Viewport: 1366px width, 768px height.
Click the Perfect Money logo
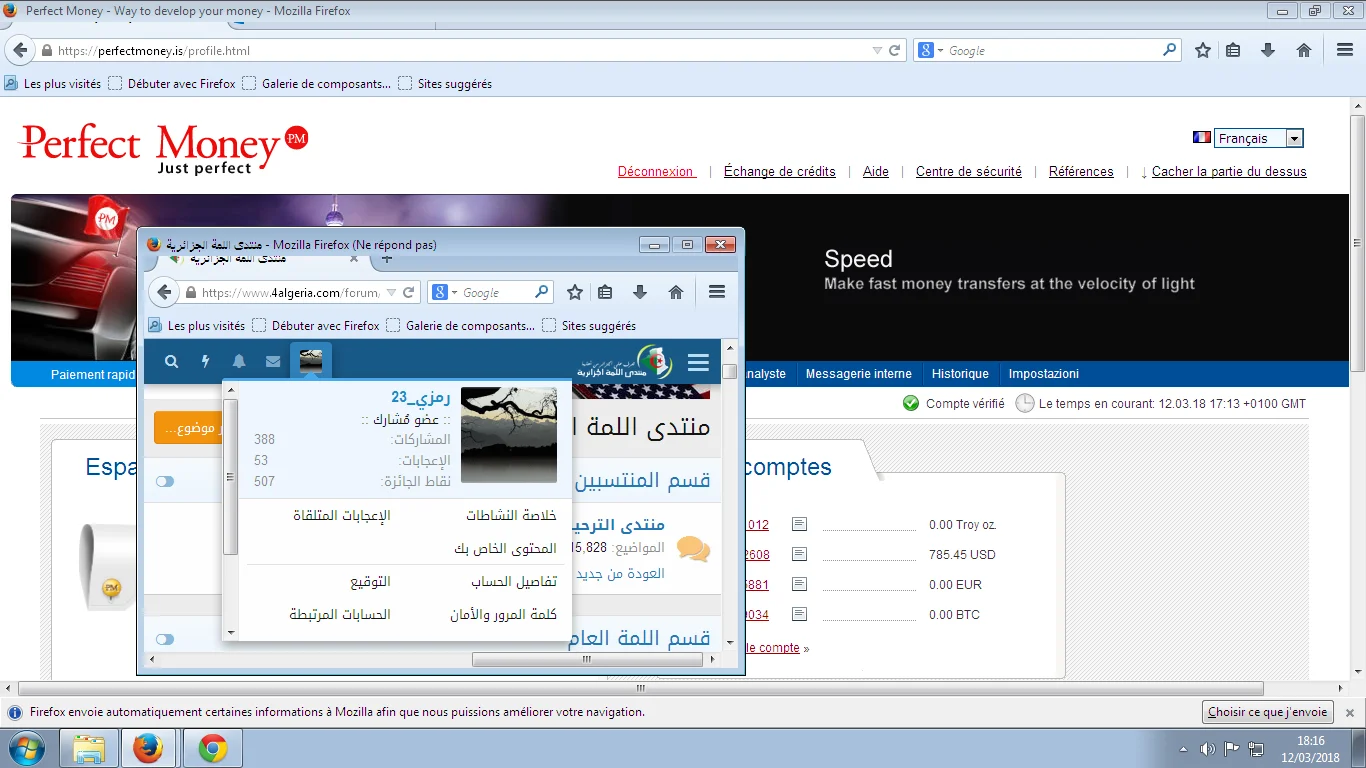tap(164, 148)
